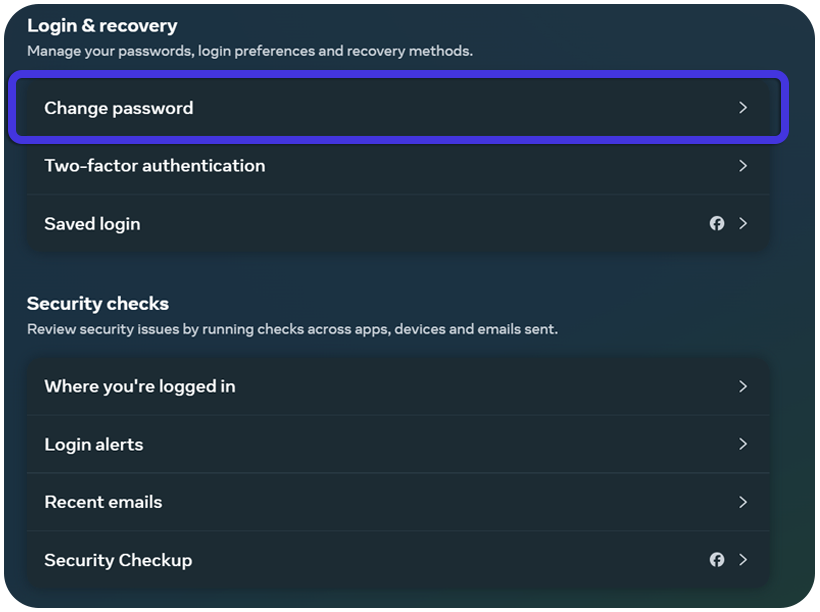Click the Recent emails chevron arrow
820x612 pixels.
click(743, 502)
